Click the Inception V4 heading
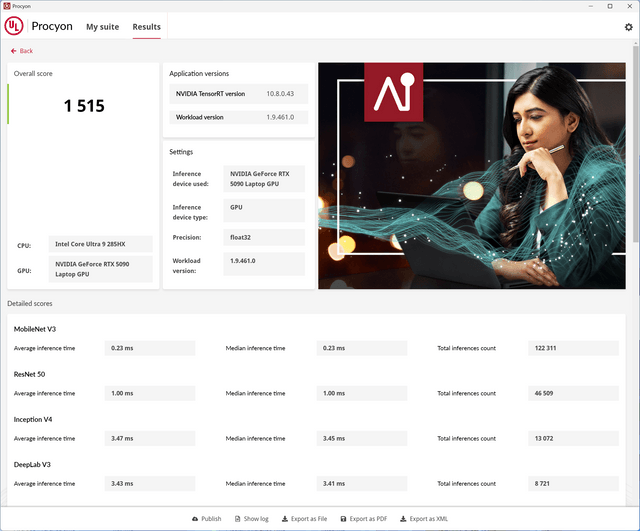The image size is (640, 531). coord(33,420)
